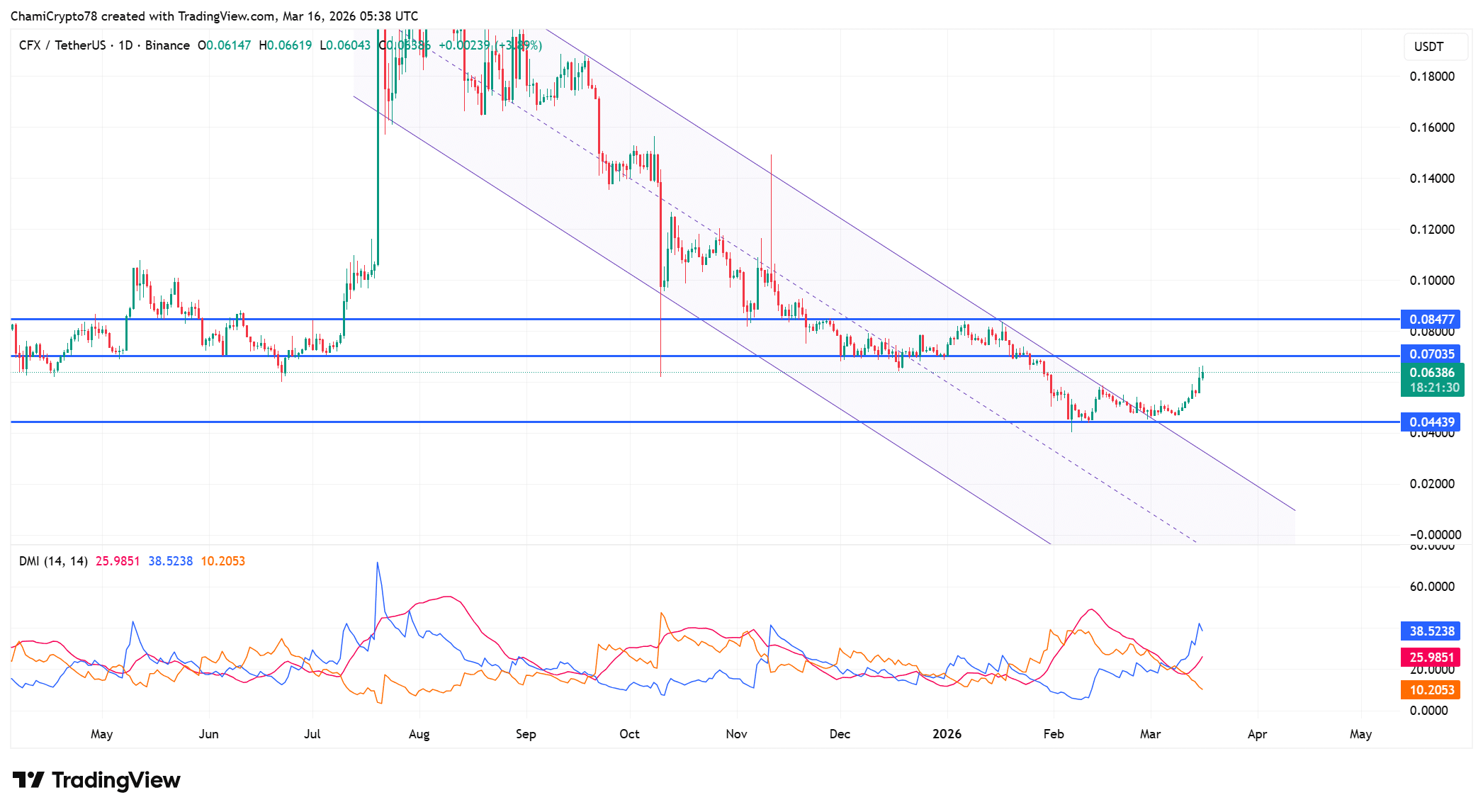1483x812 pixels.
Task: Click the 0.08477 resistance level price label
Action: (1431, 320)
